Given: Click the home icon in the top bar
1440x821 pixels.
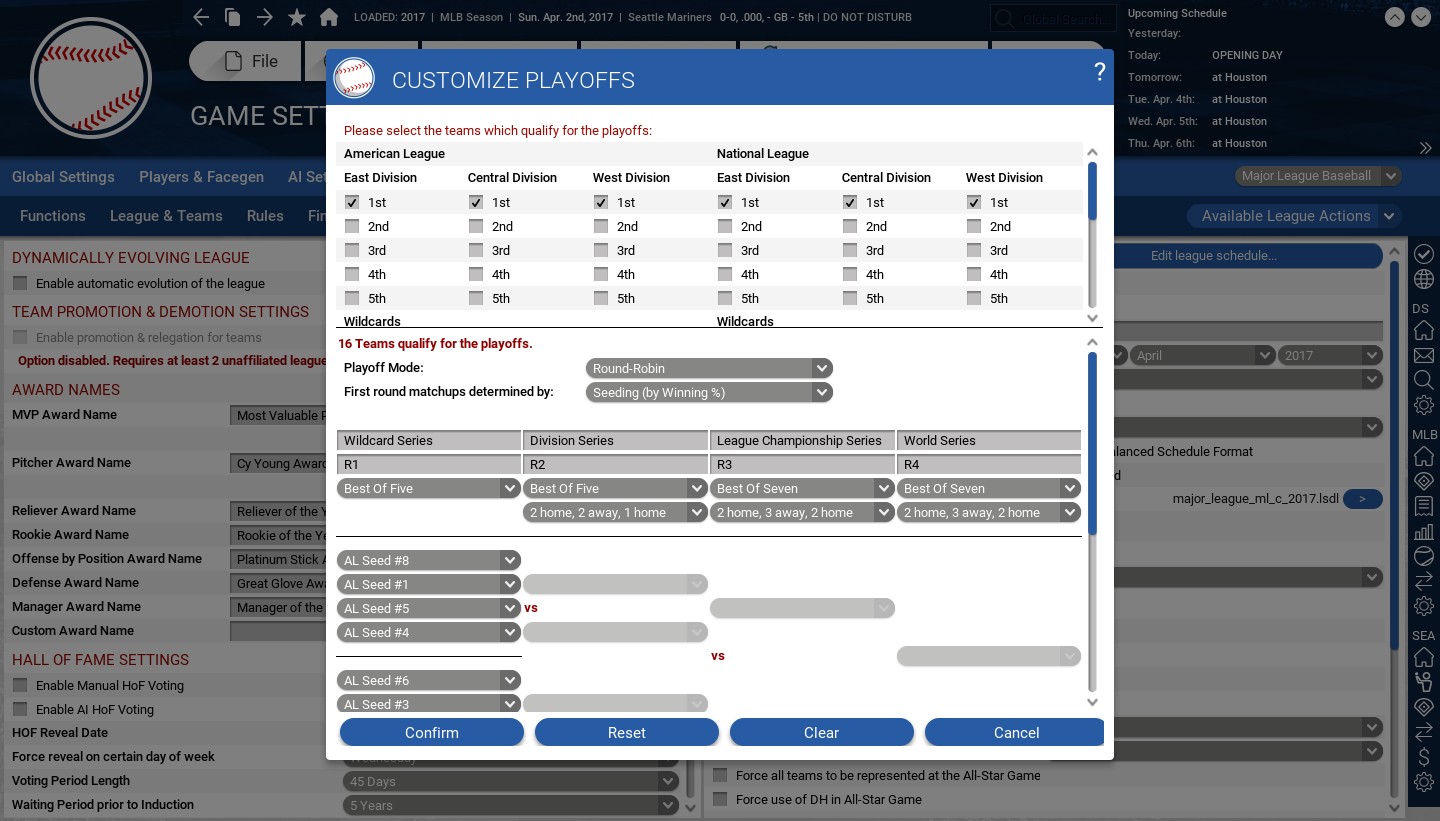Looking at the screenshot, I should click(329, 17).
